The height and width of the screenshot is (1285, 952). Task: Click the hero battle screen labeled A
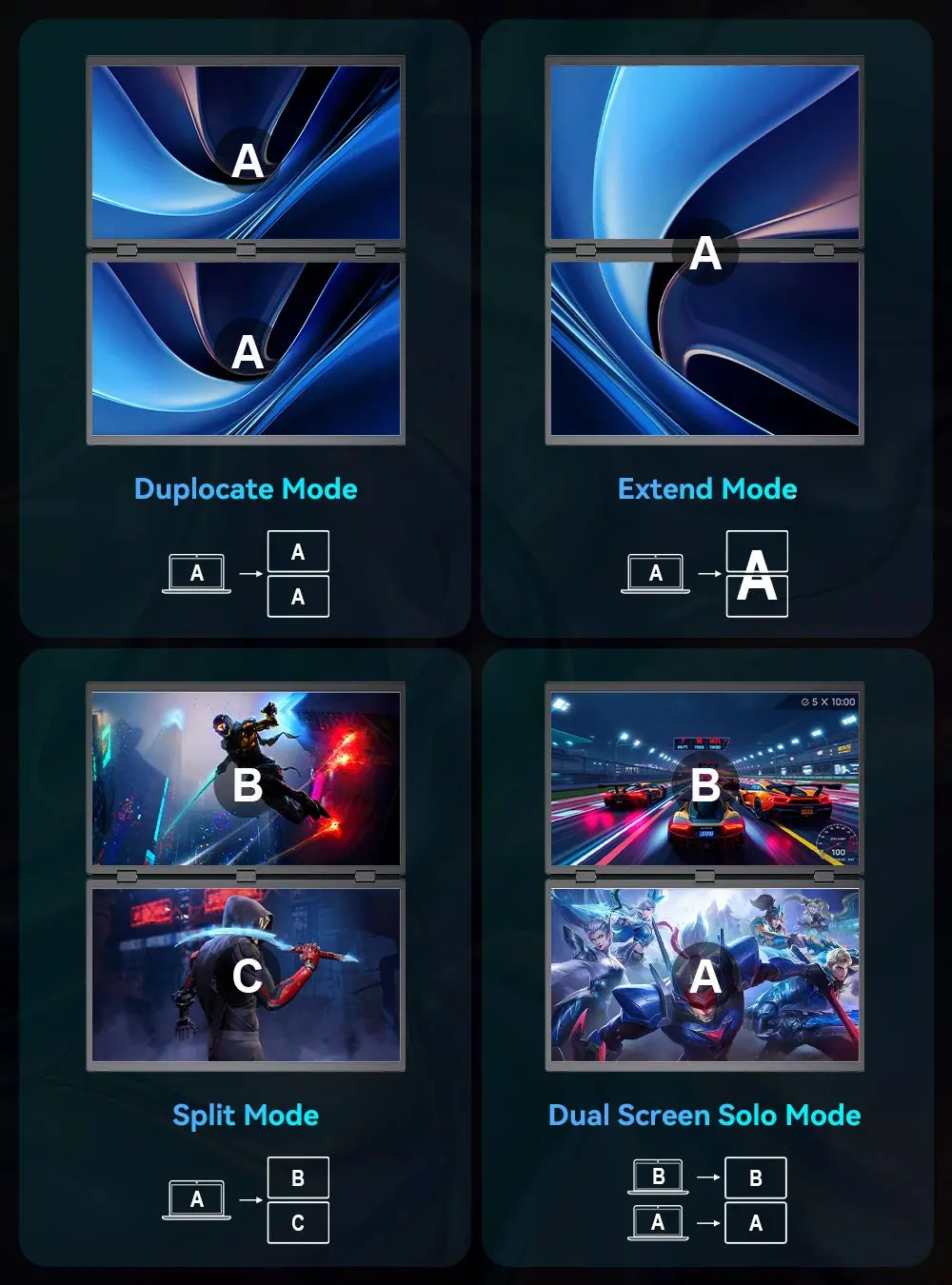point(704,975)
